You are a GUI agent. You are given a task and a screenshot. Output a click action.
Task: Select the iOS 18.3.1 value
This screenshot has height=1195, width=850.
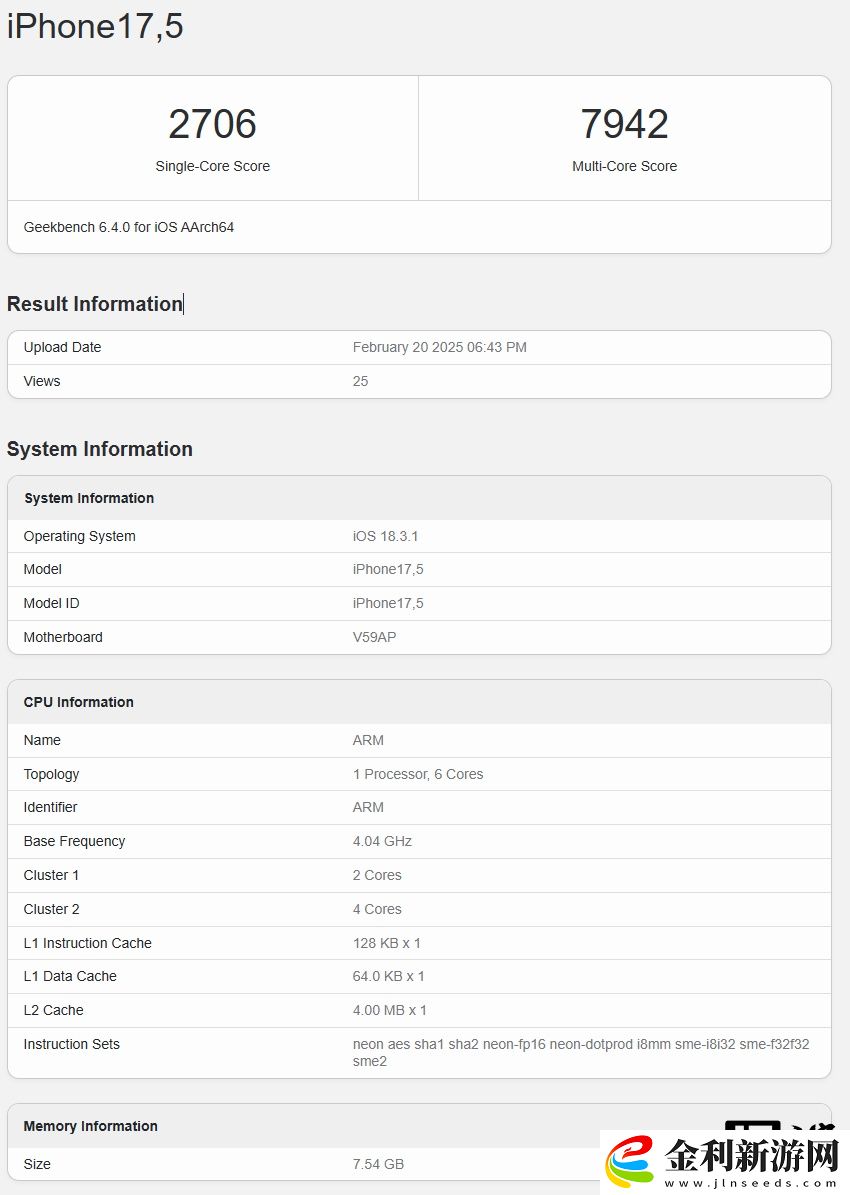click(x=386, y=537)
